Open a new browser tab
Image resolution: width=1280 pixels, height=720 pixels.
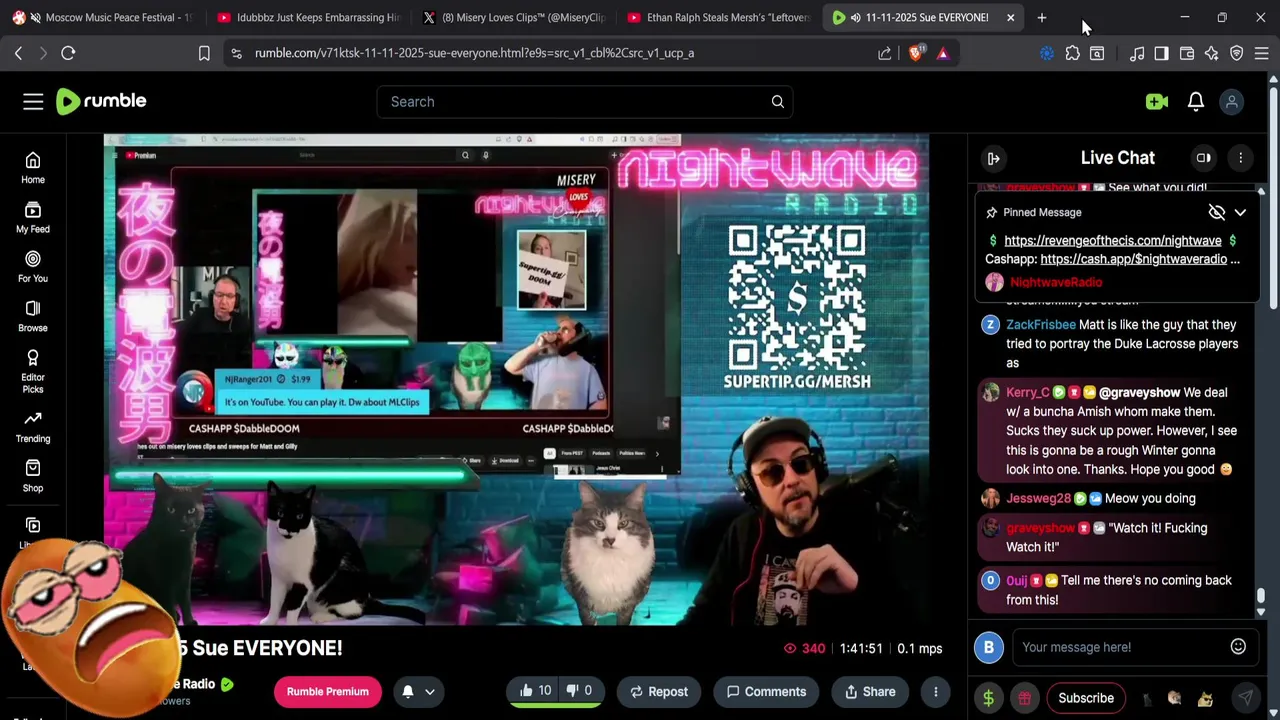click(x=1041, y=17)
